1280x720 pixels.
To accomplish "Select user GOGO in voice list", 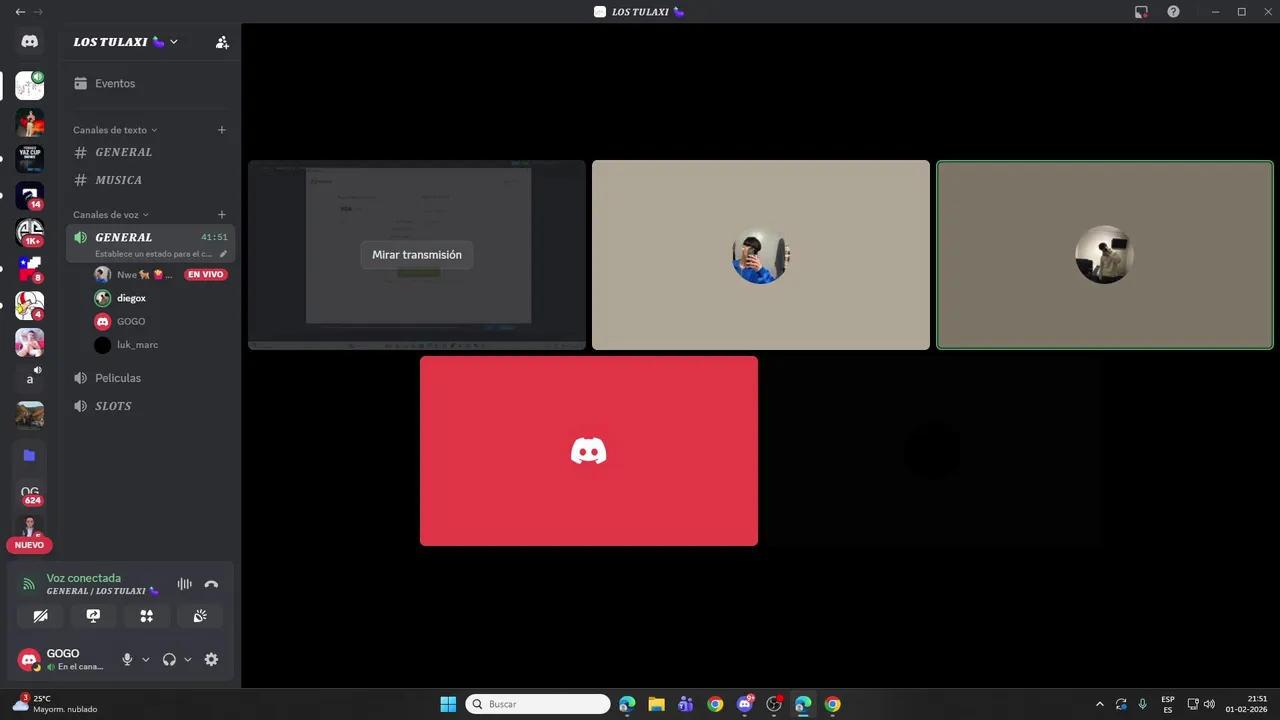I will pos(160,321).
